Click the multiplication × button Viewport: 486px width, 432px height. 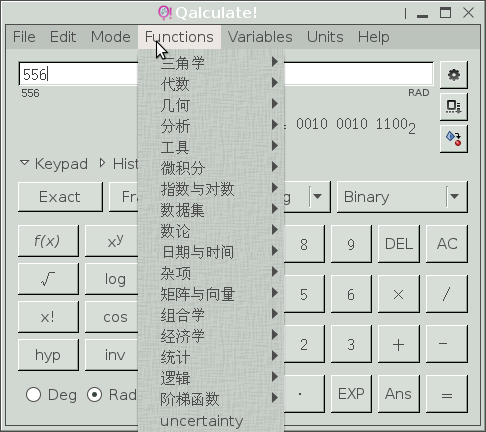[x=399, y=294]
